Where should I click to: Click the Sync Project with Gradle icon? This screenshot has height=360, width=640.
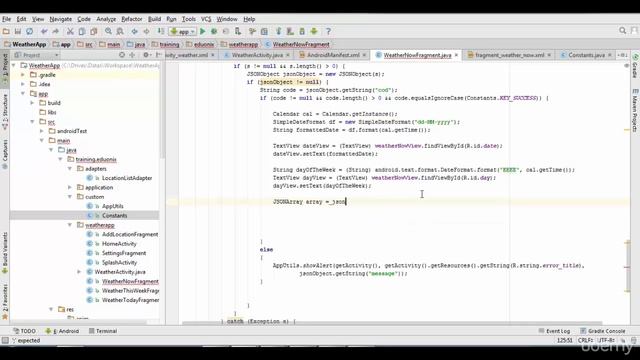[279, 31]
